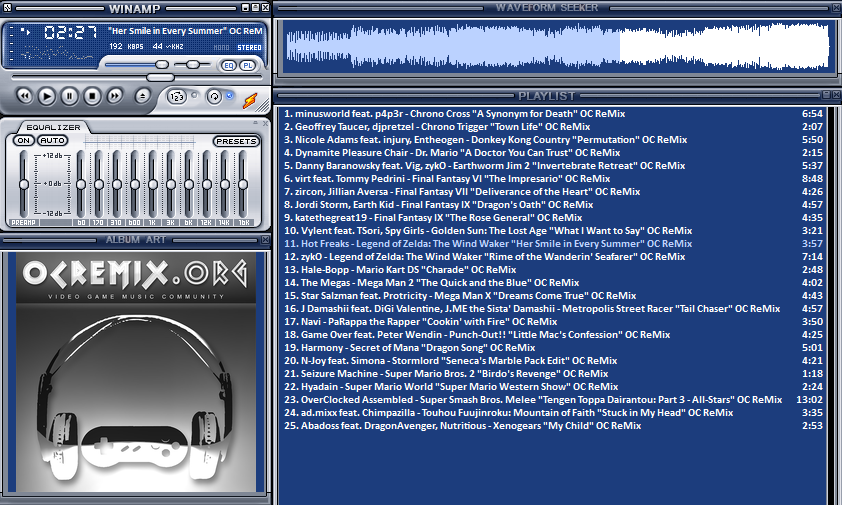Click the 6K equalizer band slider

pos(189,184)
